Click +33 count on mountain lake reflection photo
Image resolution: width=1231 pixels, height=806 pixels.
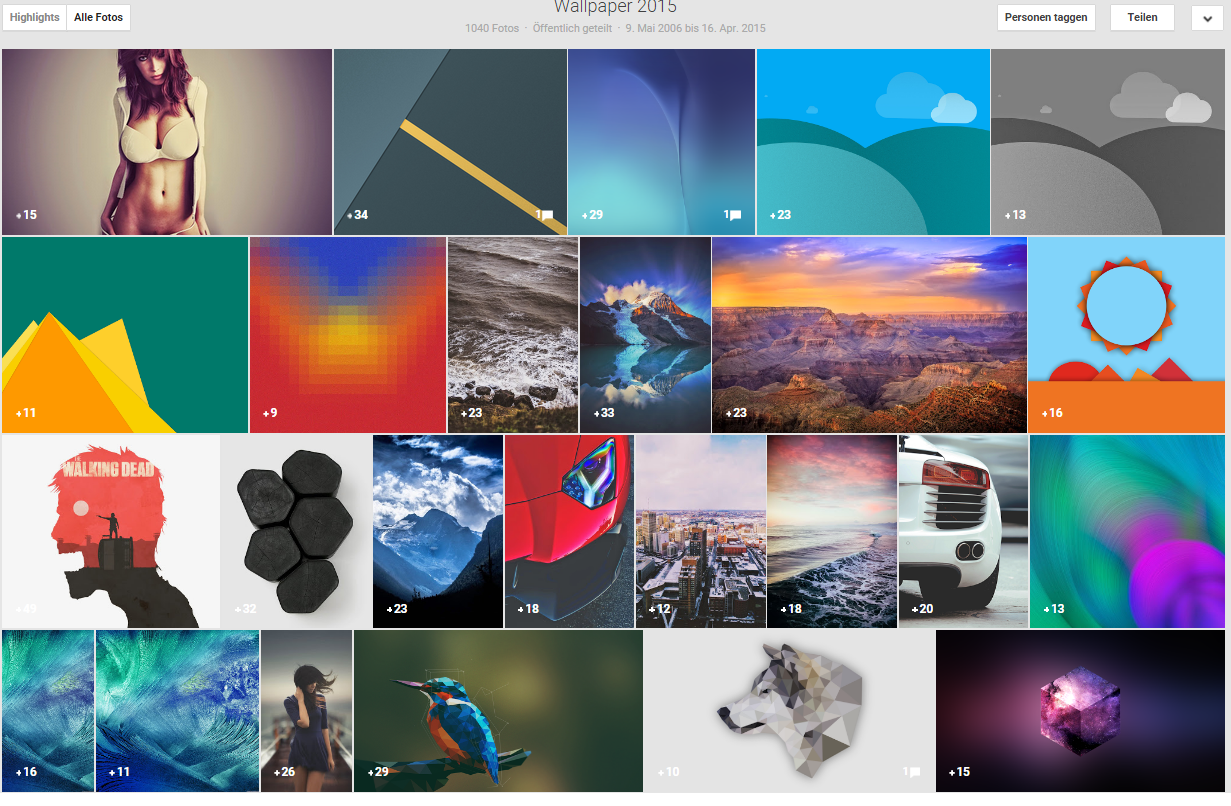[x=604, y=413]
